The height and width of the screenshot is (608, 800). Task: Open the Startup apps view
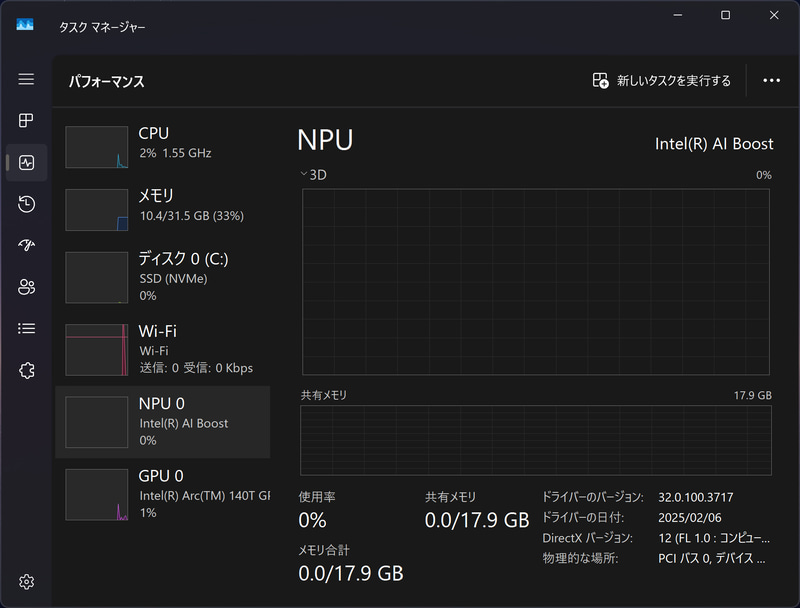25,244
